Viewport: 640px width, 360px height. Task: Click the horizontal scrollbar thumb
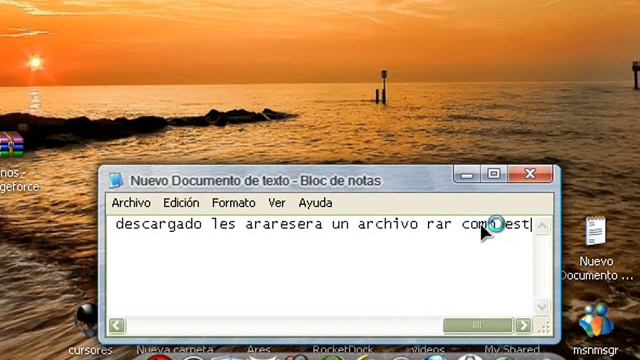coord(477,325)
